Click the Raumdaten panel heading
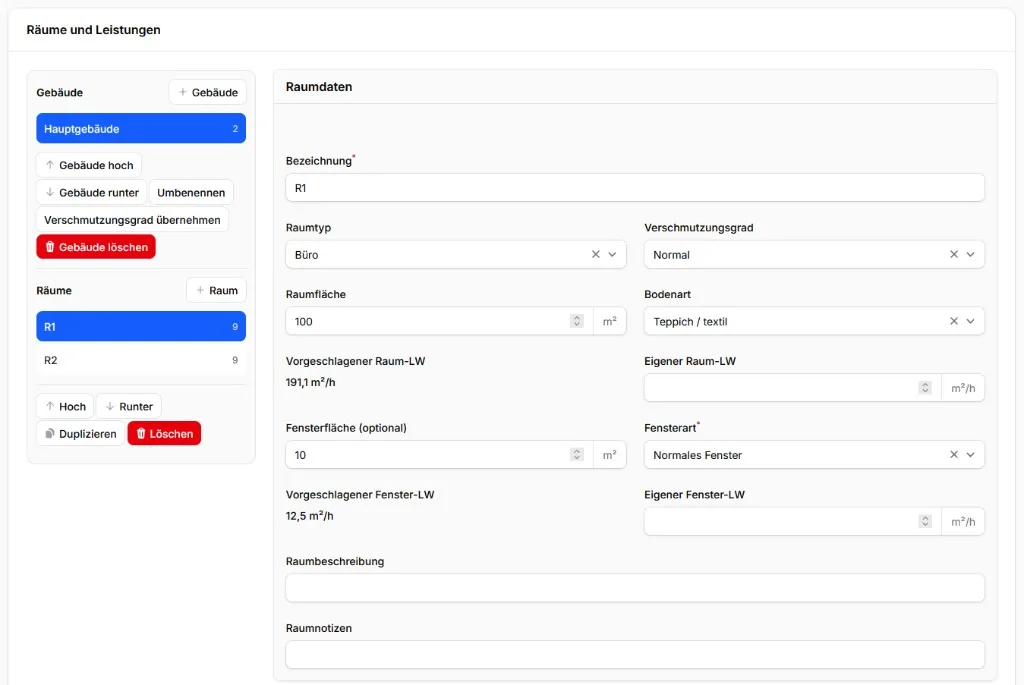 319,87
